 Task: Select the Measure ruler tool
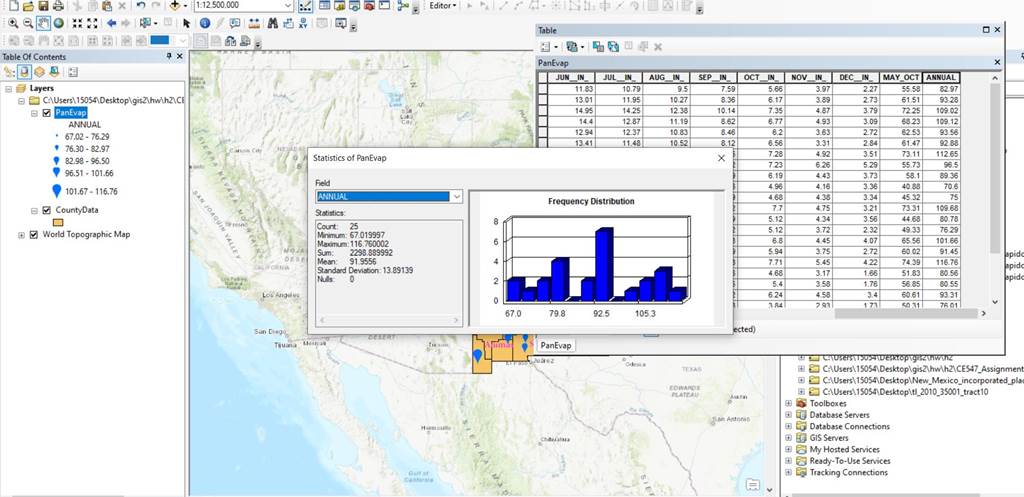[254, 23]
